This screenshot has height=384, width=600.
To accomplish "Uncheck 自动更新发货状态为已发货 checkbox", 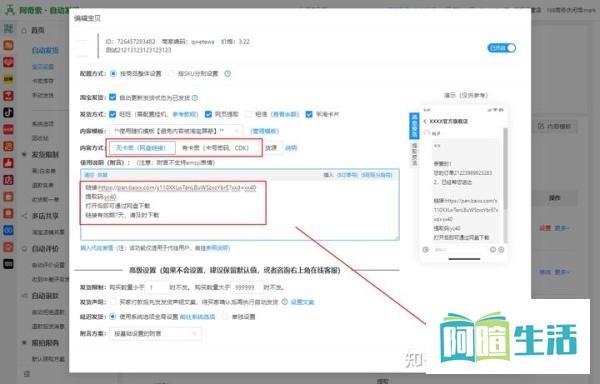I will coord(112,97).
